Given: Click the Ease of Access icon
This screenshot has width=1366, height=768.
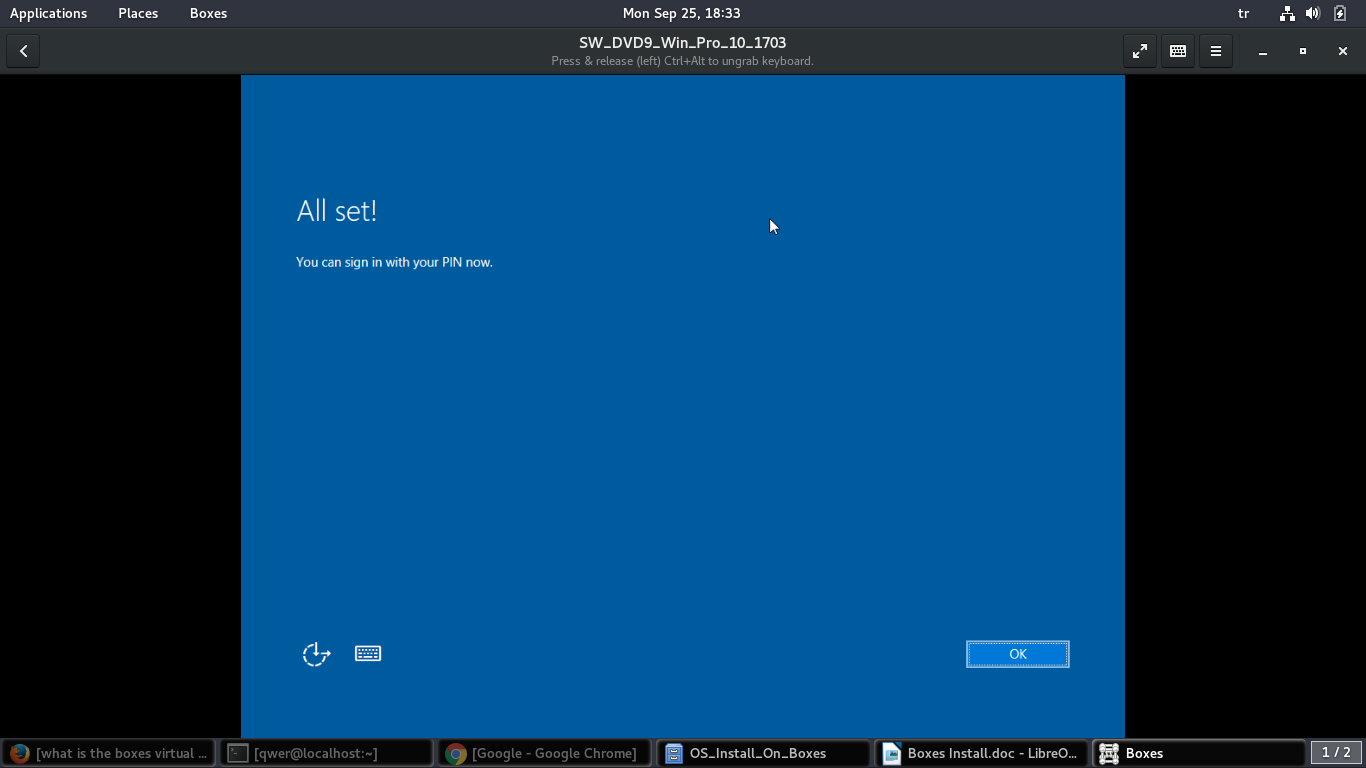Looking at the screenshot, I should pyautogui.click(x=316, y=654).
